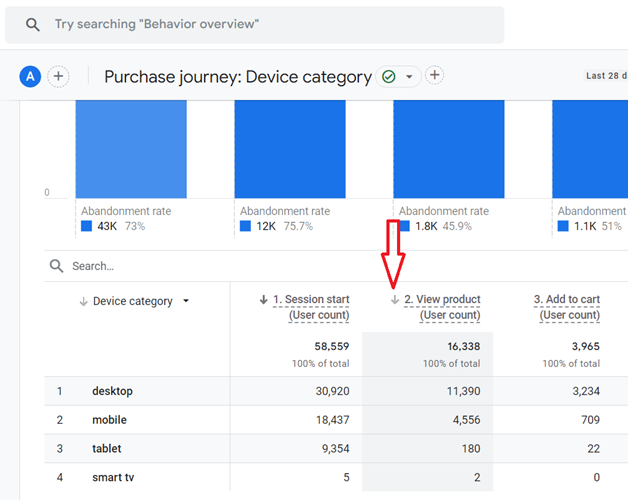Select the desktop row in the table
This screenshot has height=500, width=628.
point(112,391)
